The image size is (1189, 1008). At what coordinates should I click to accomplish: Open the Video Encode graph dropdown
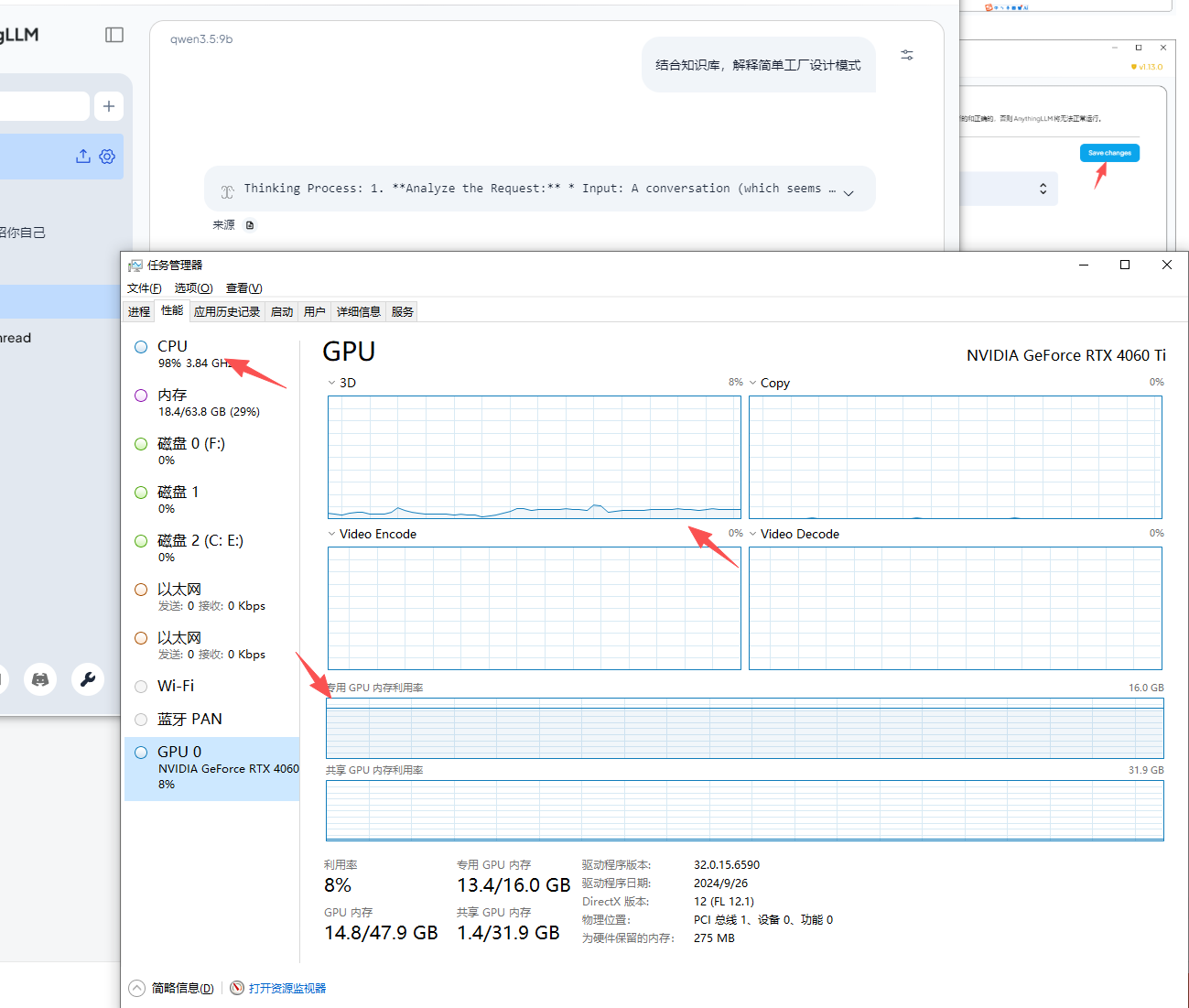pos(331,534)
